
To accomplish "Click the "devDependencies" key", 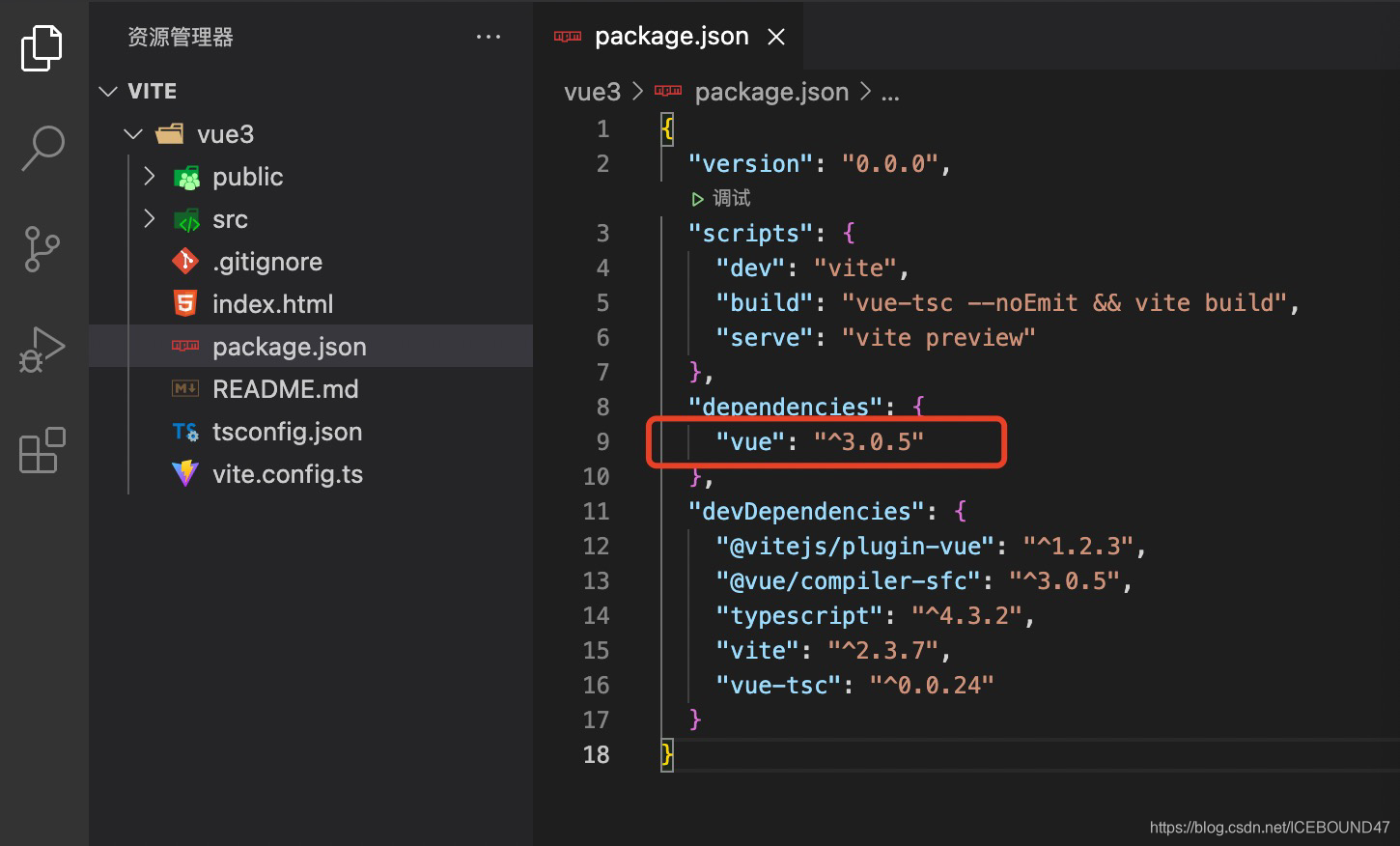I will tap(807, 511).
